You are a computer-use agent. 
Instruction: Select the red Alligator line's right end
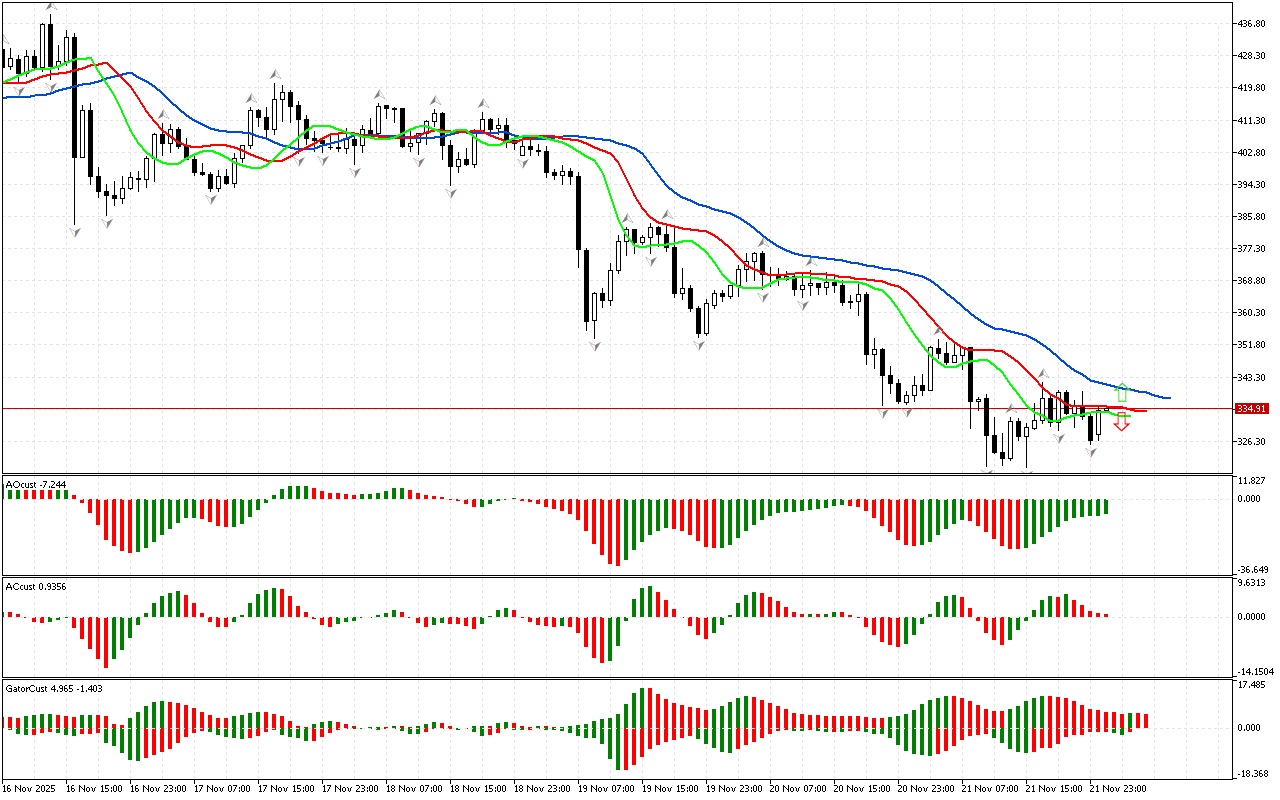coord(1143,410)
